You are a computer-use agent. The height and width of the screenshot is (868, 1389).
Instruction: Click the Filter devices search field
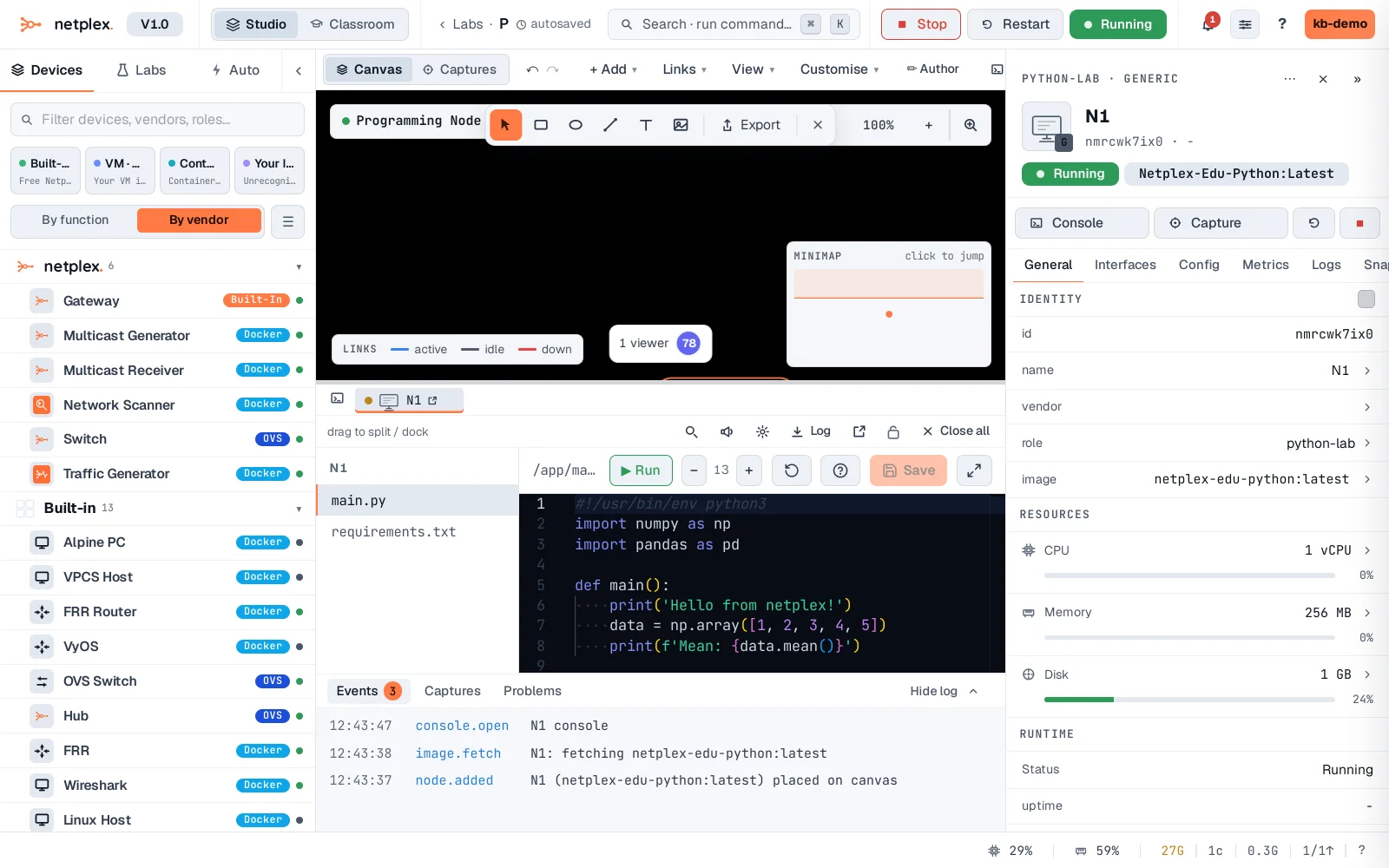157,120
